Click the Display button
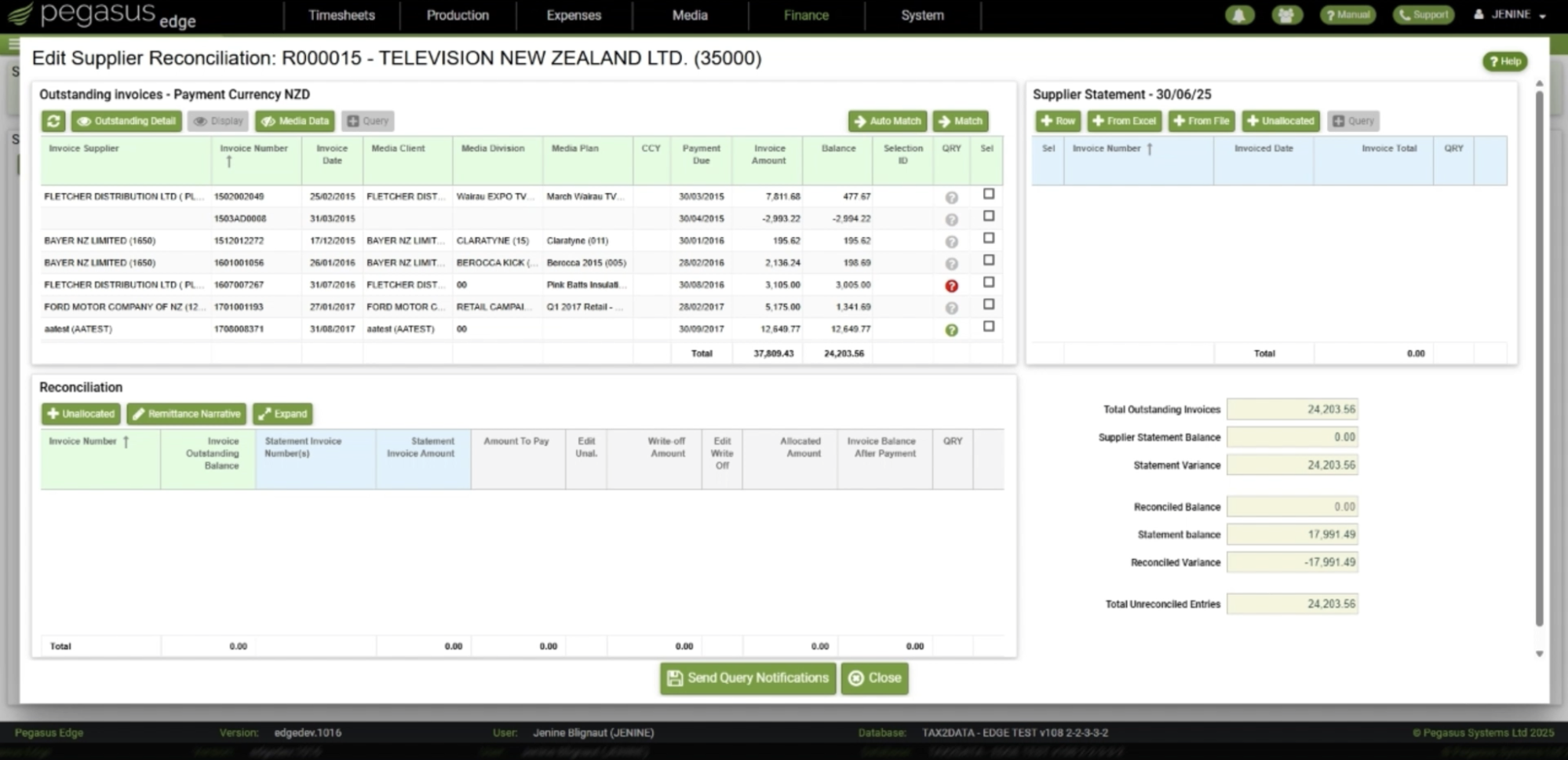This screenshot has height=760, width=1568. pos(218,121)
